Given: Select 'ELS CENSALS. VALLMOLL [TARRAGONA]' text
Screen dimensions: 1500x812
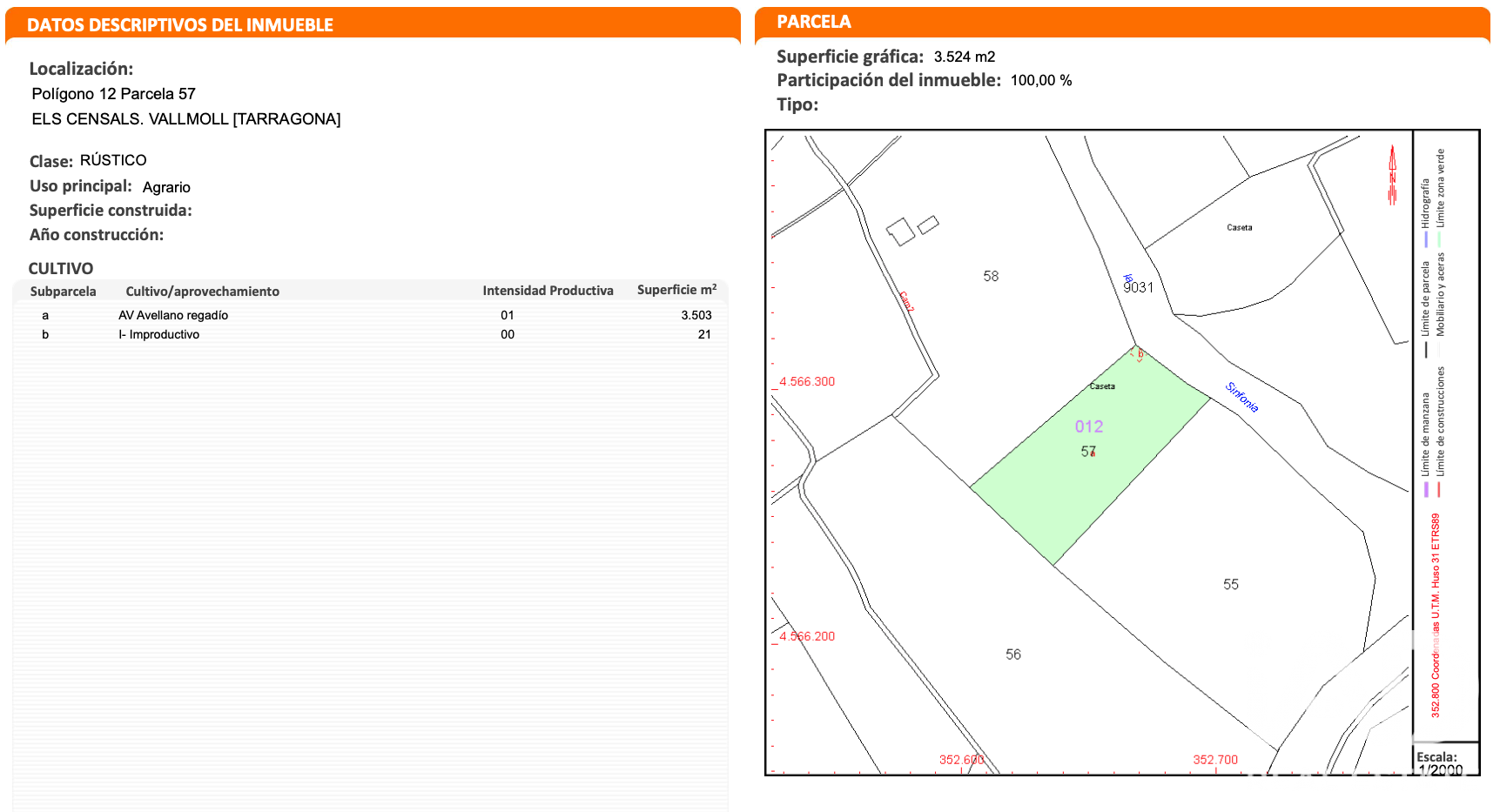Looking at the screenshot, I should click(x=186, y=118).
